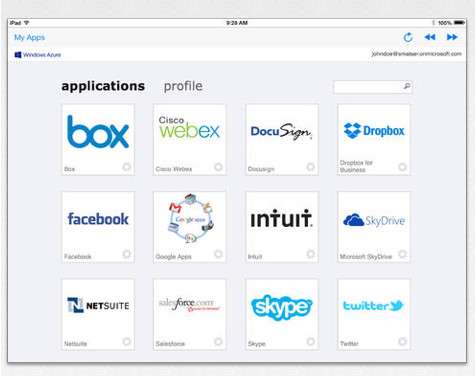
Task: Click the 'Google Apps' label text
Action: 173,257
